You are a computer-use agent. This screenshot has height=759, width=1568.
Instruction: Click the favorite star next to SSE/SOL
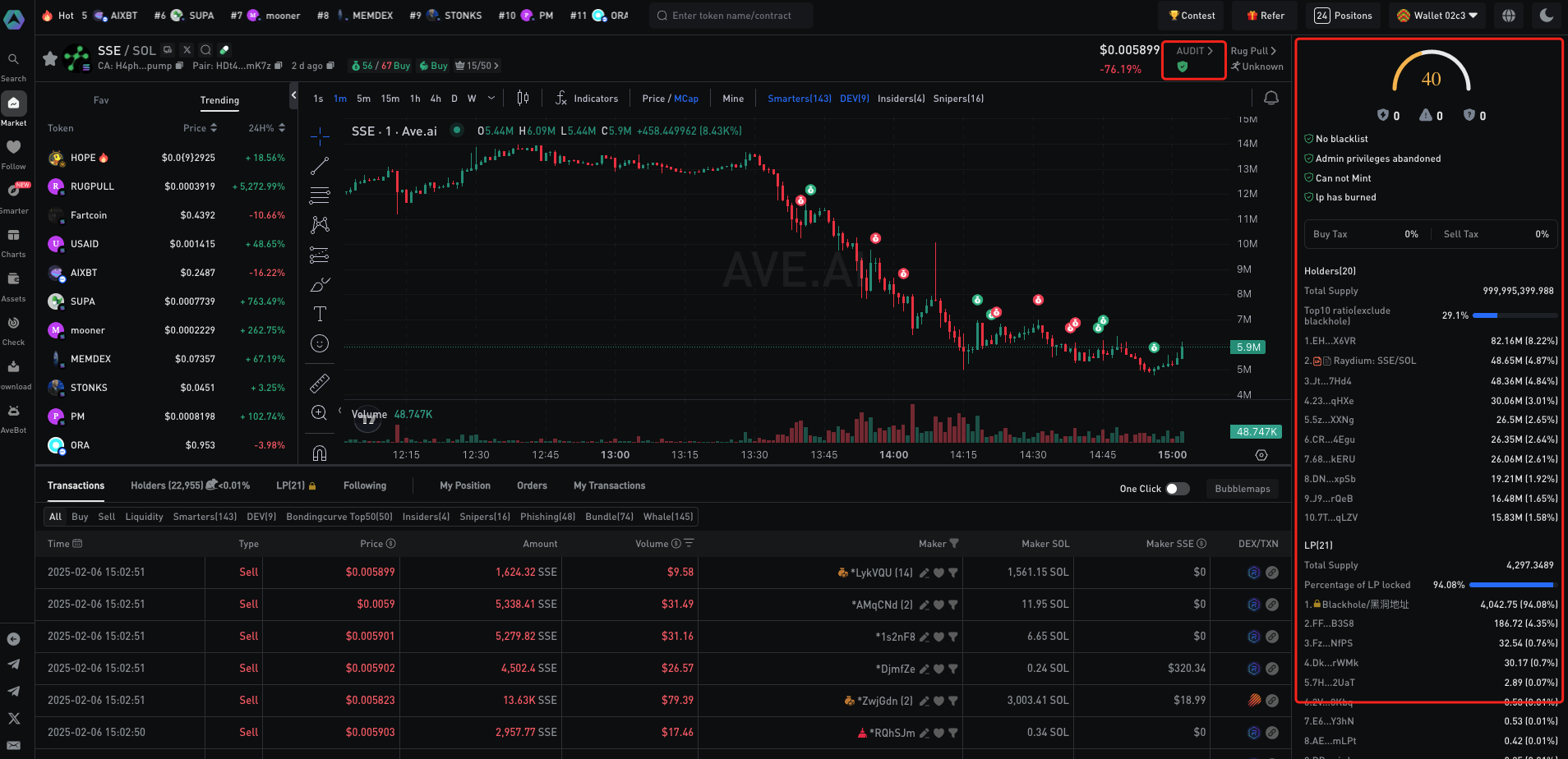pyautogui.click(x=50, y=58)
